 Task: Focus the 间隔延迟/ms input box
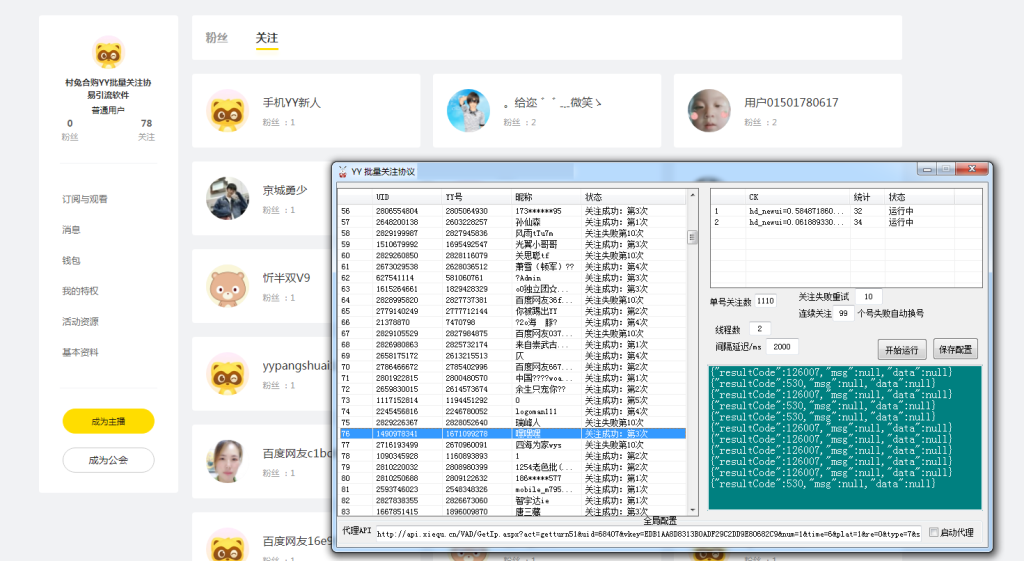tap(781, 346)
